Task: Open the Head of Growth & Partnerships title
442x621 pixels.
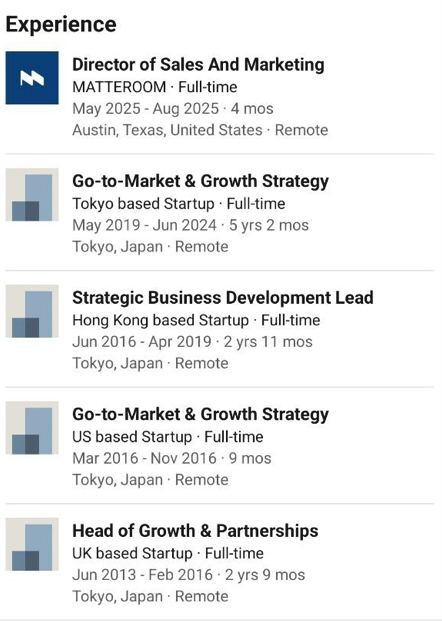Action: 195,531
